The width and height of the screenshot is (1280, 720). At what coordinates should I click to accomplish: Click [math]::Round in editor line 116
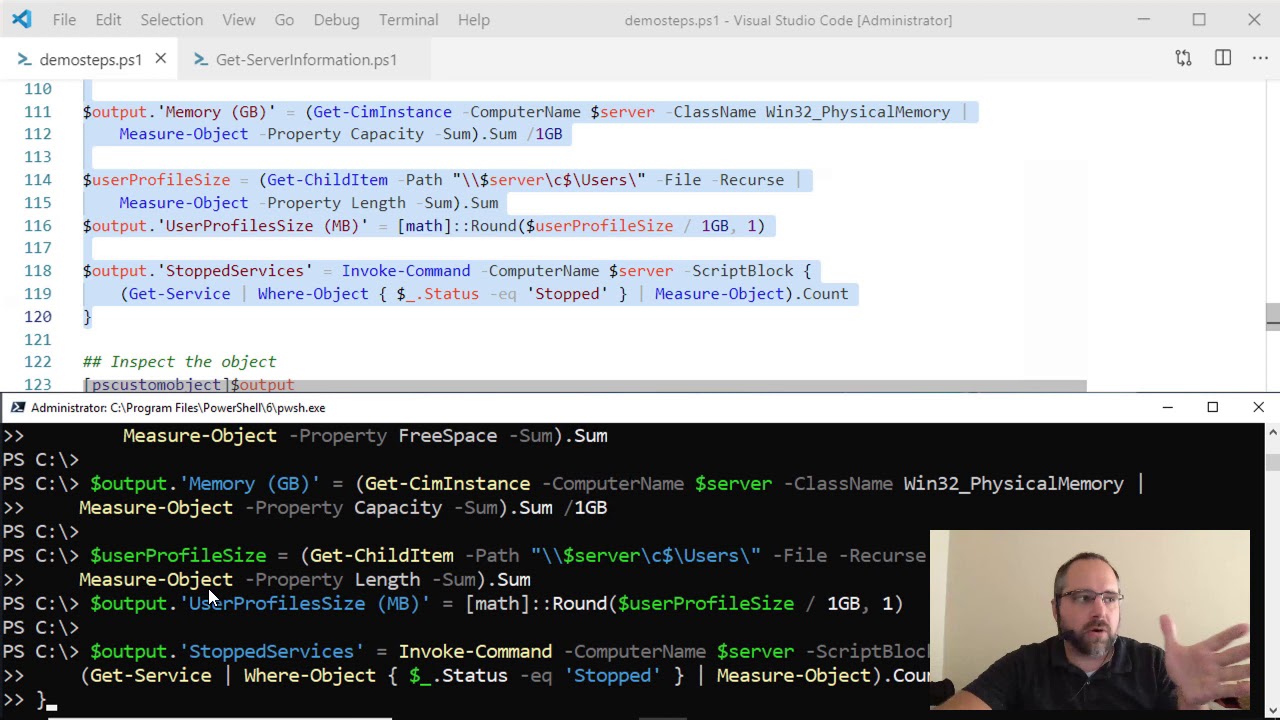(x=456, y=226)
